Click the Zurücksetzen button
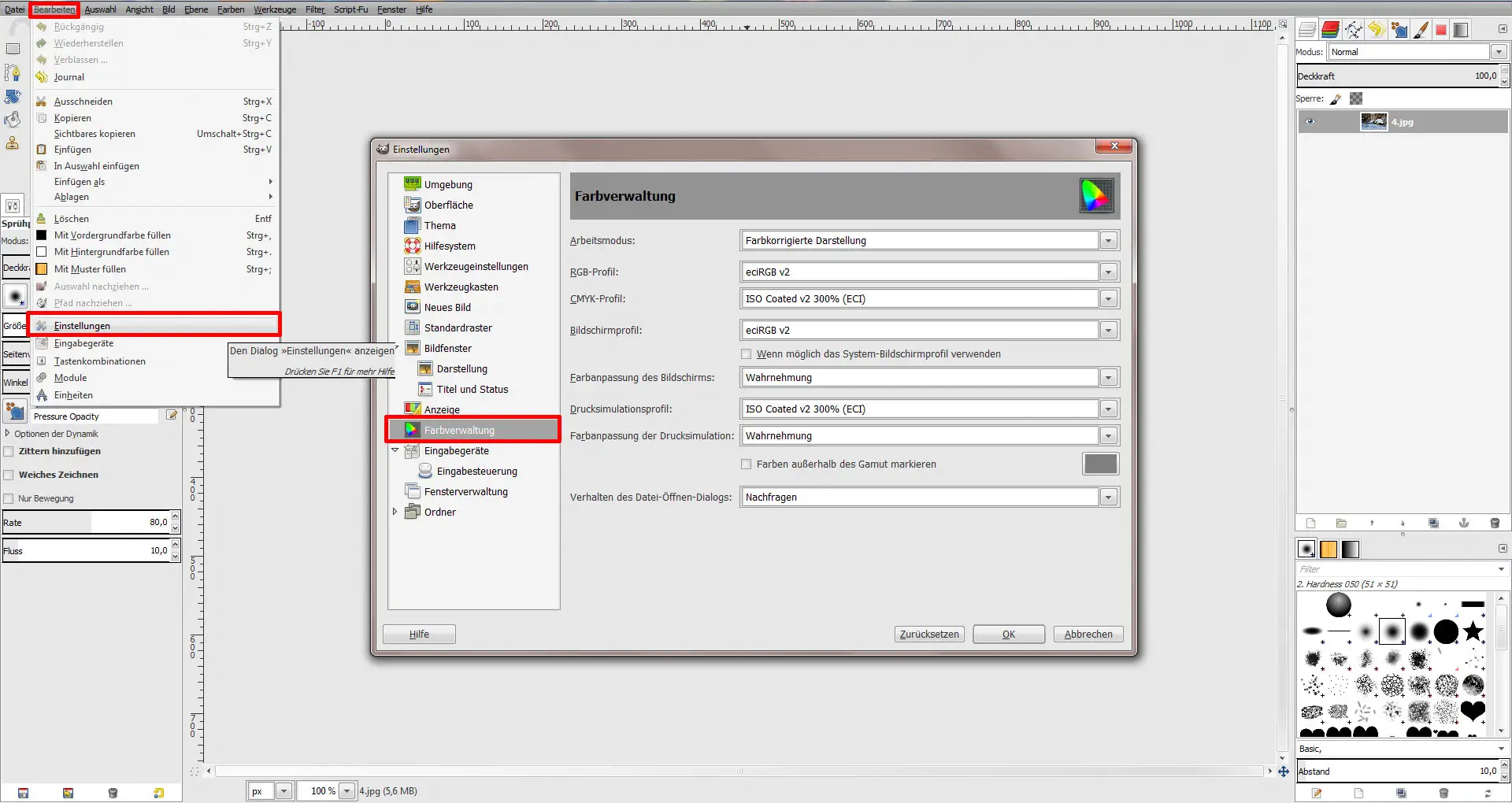 (x=928, y=634)
